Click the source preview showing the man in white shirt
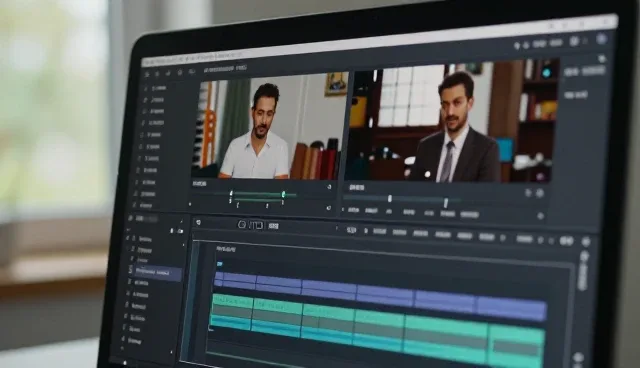 pos(270,127)
